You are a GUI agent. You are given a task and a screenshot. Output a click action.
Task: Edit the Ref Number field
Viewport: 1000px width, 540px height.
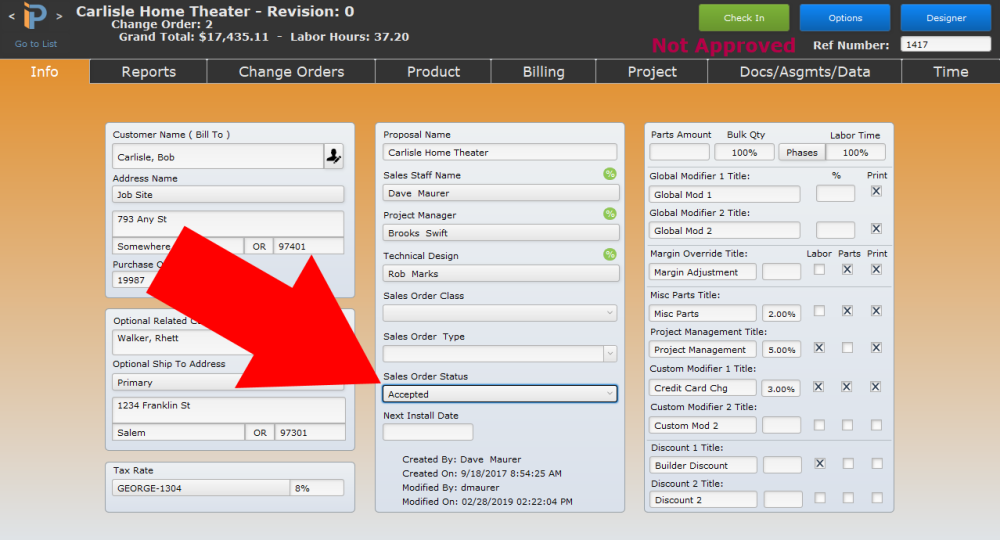click(946, 45)
